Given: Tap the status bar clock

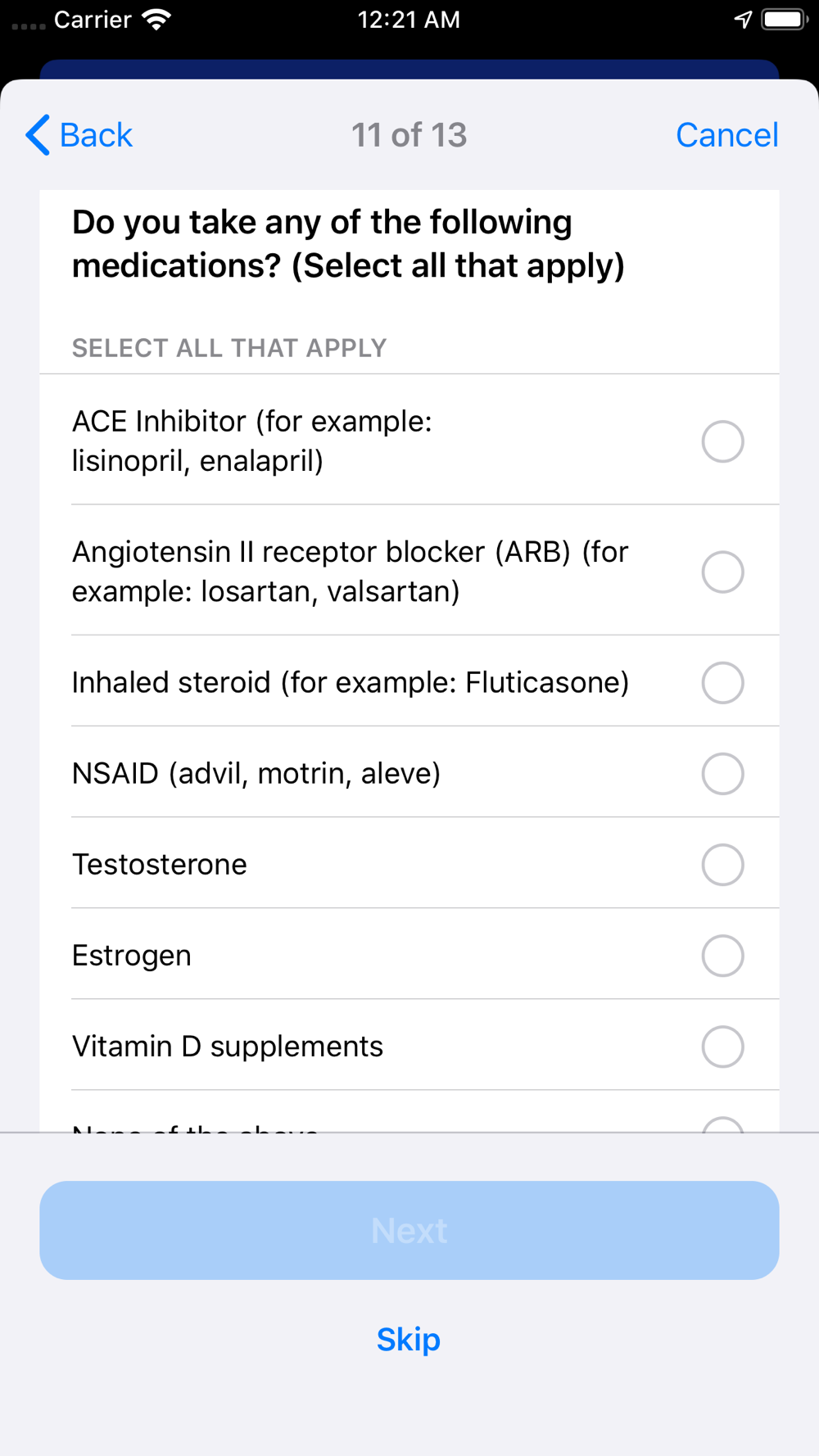Looking at the screenshot, I should (x=409, y=20).
